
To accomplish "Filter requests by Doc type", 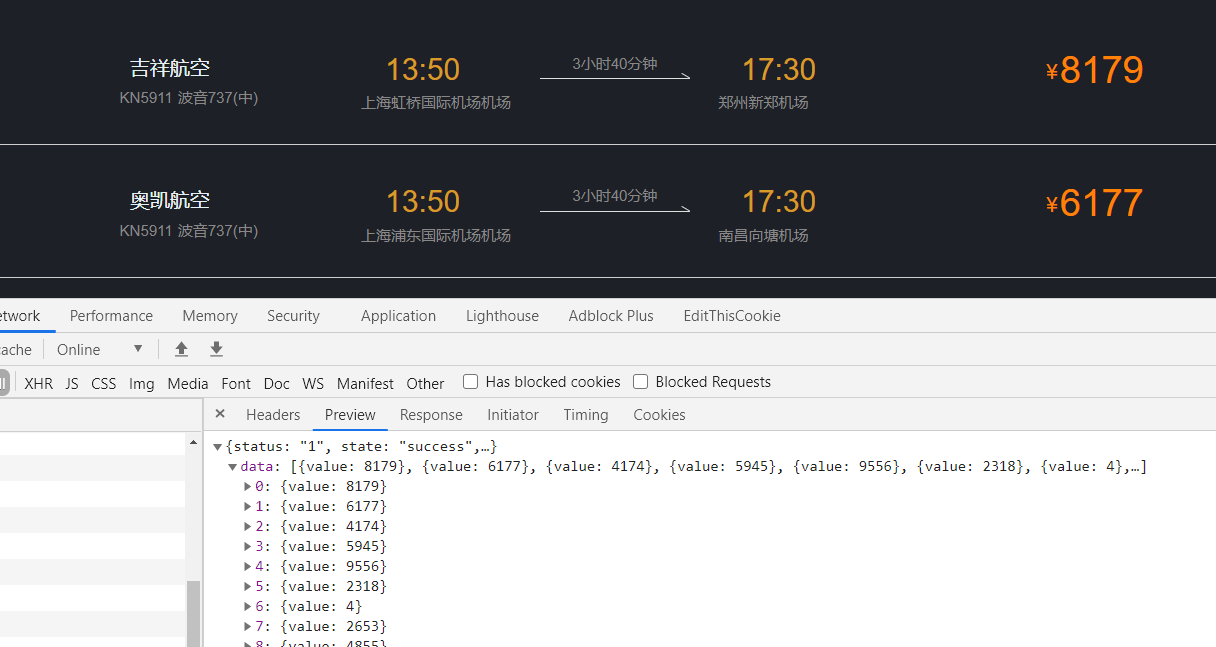I will pyautogui.click(x=277, y=383).
